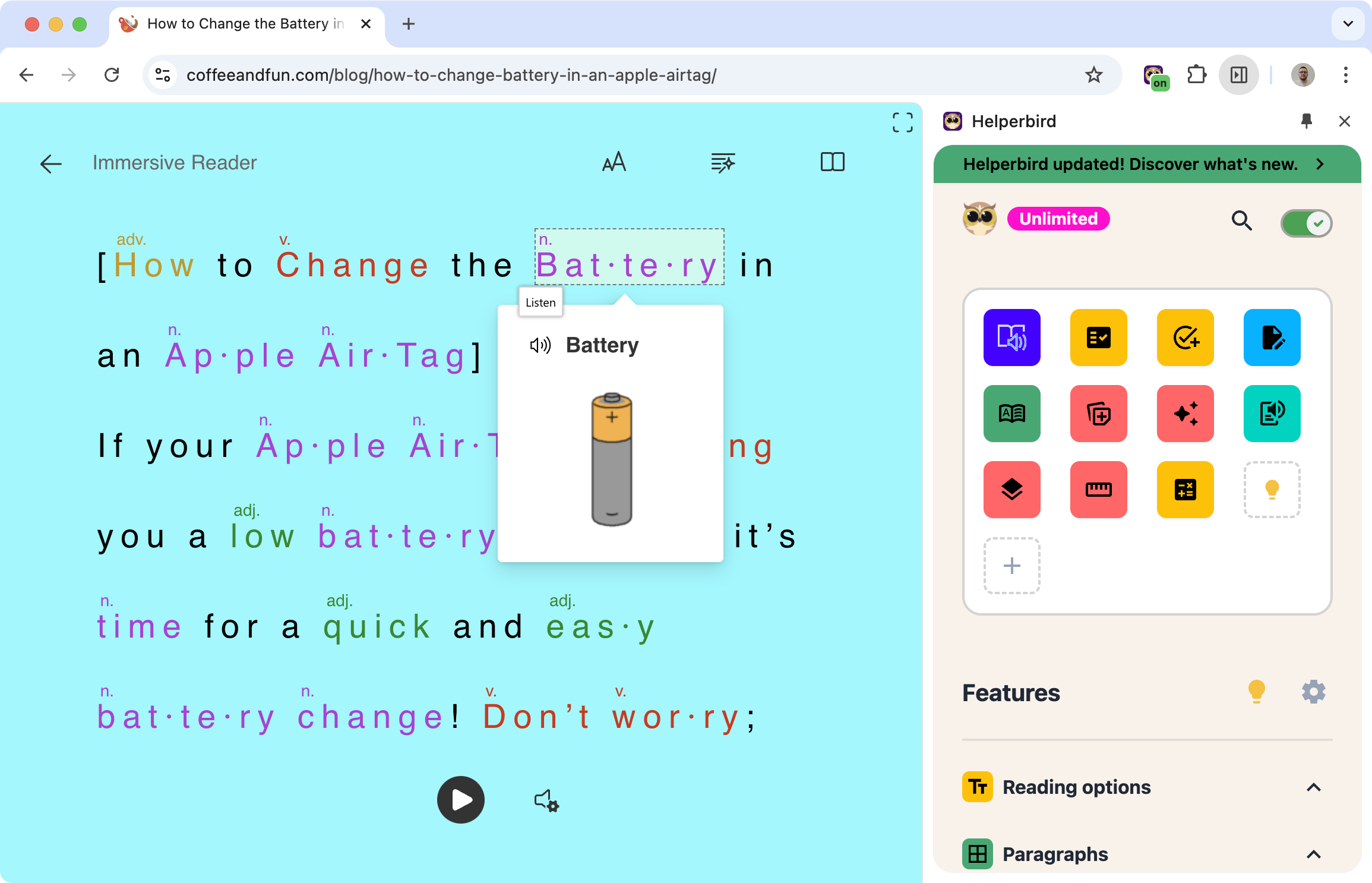This screenshot has width=1372, height=883.
Task: Collapse the Reading options section
Action: click(x=1313, y=787)
